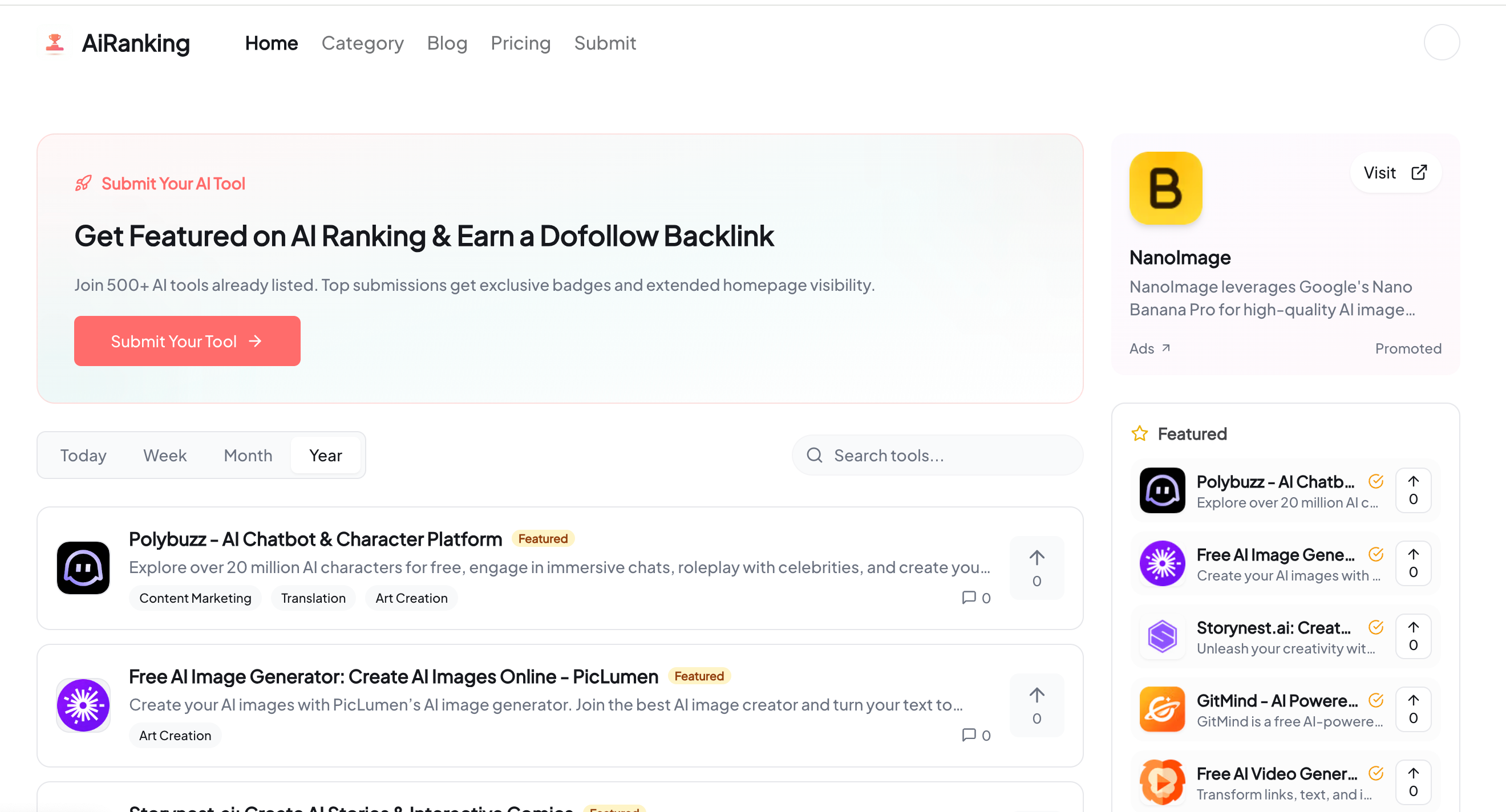Go to the Pricing page
This screenshot has width=1506, height=812.
[x=520, y=43]
